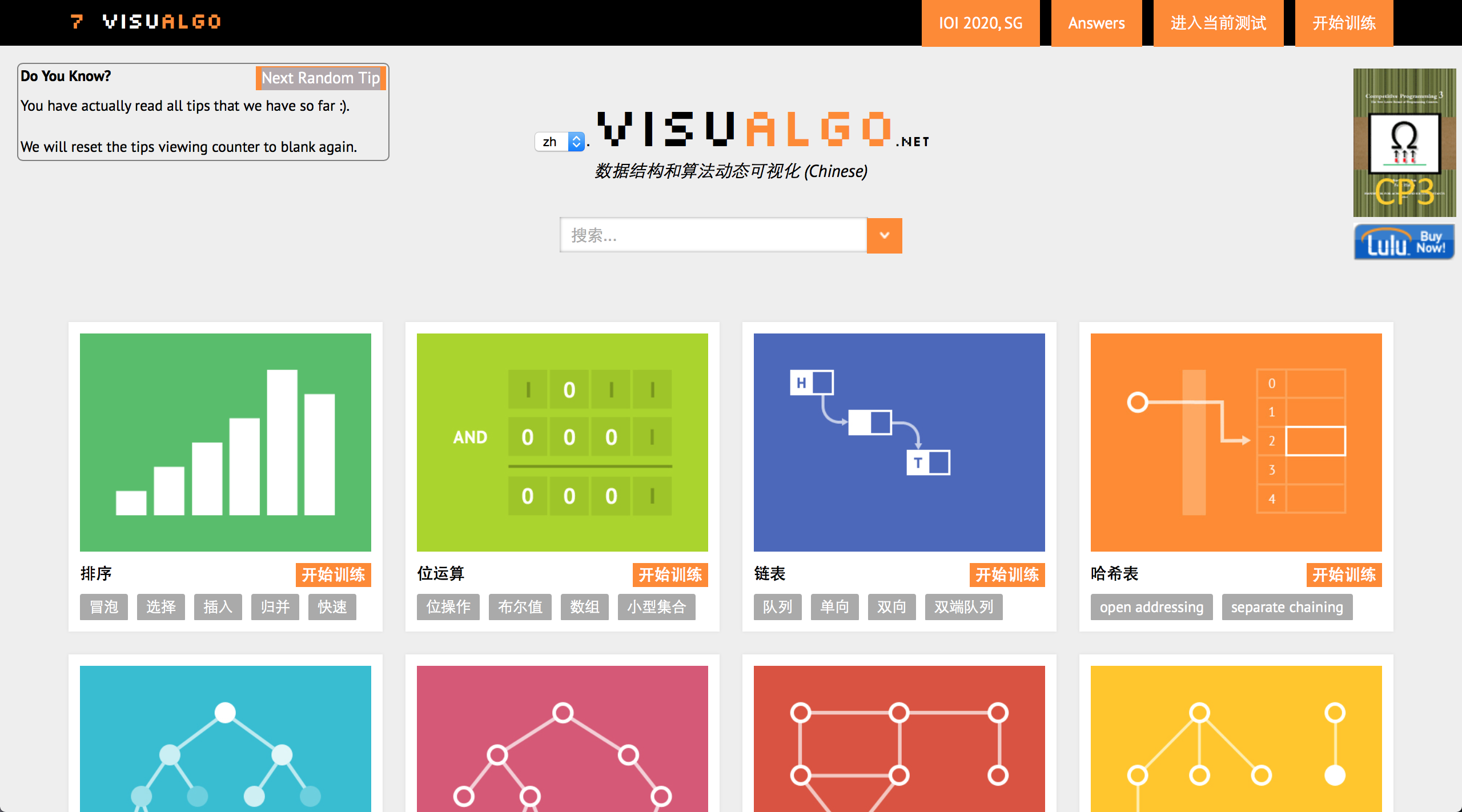Click the 搜索 input field
This screenshot has width=1462, height=812.
click(x=713, y=234)
